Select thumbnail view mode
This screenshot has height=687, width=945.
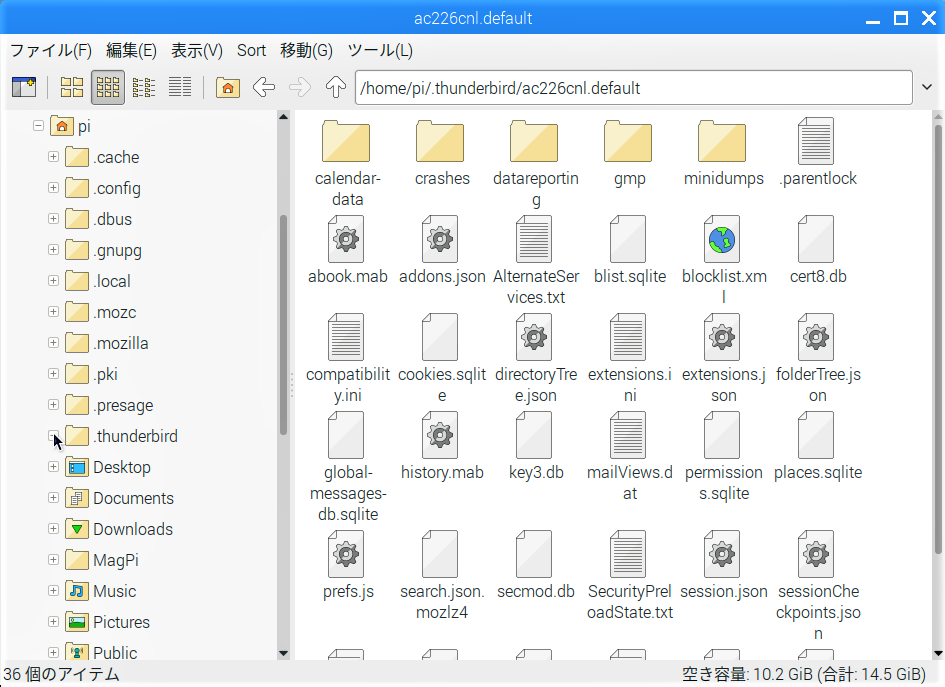click(x=108, y=87)
